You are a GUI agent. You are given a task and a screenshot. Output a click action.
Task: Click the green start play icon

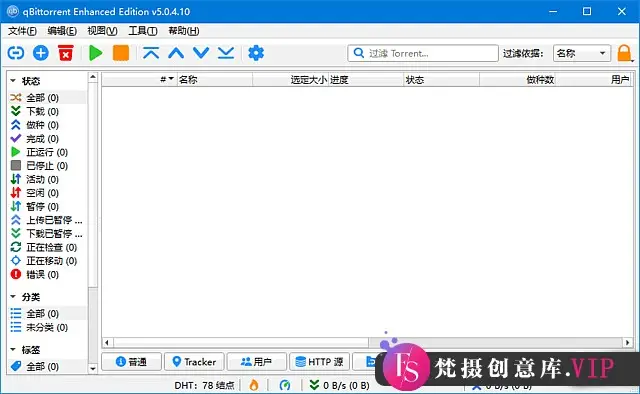coord(96,53)
